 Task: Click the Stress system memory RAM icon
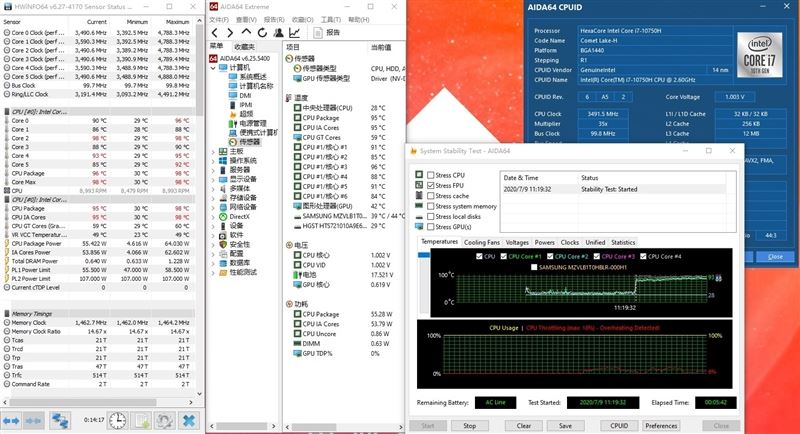coord(419,206)
